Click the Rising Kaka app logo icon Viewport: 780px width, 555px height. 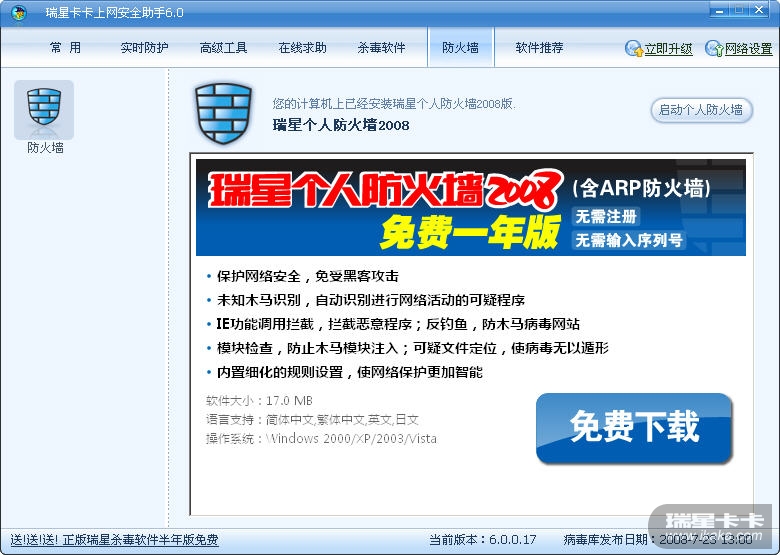18,12
